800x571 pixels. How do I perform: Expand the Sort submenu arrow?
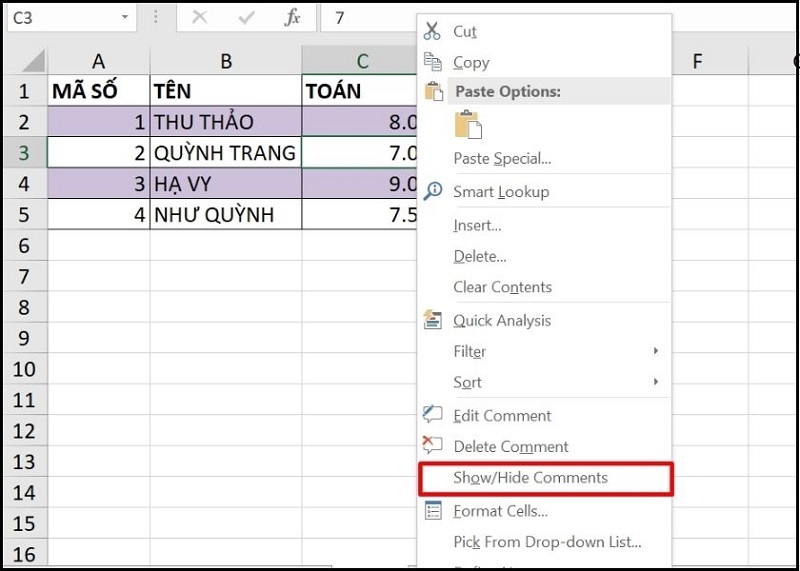point(656,382)
